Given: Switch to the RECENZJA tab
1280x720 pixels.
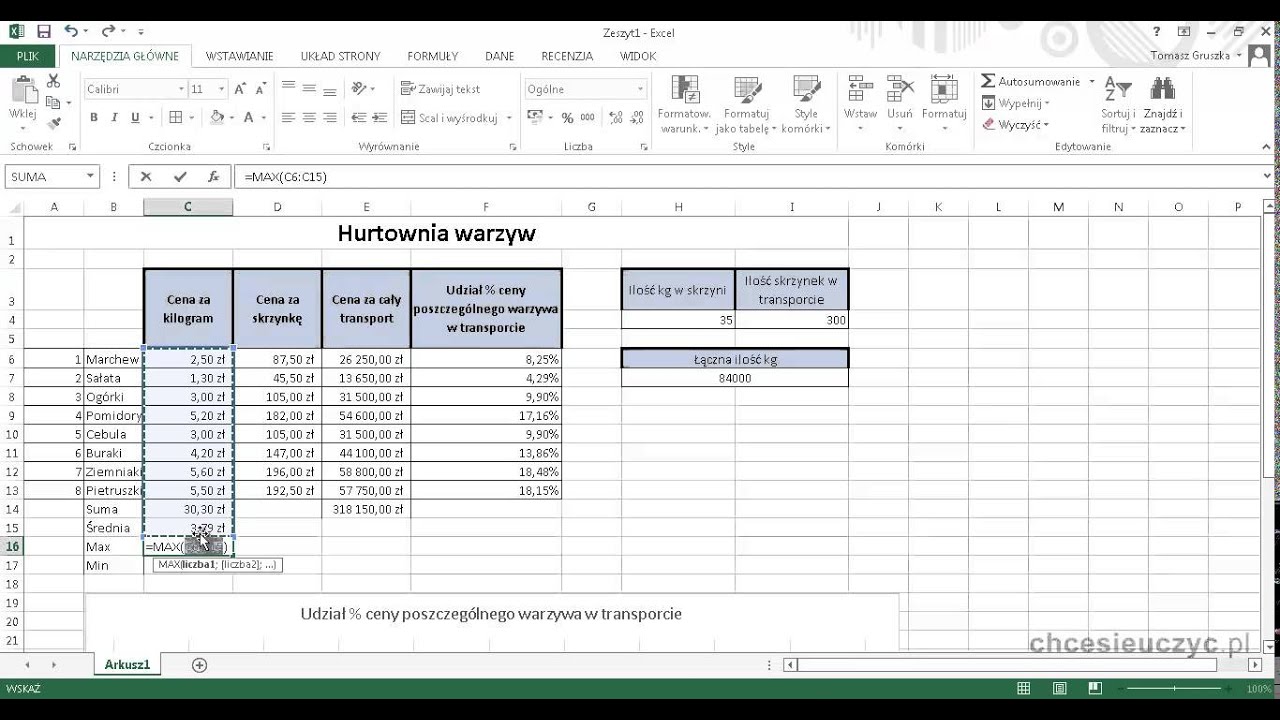Looking at the screenshot, I should pos(567,56).
